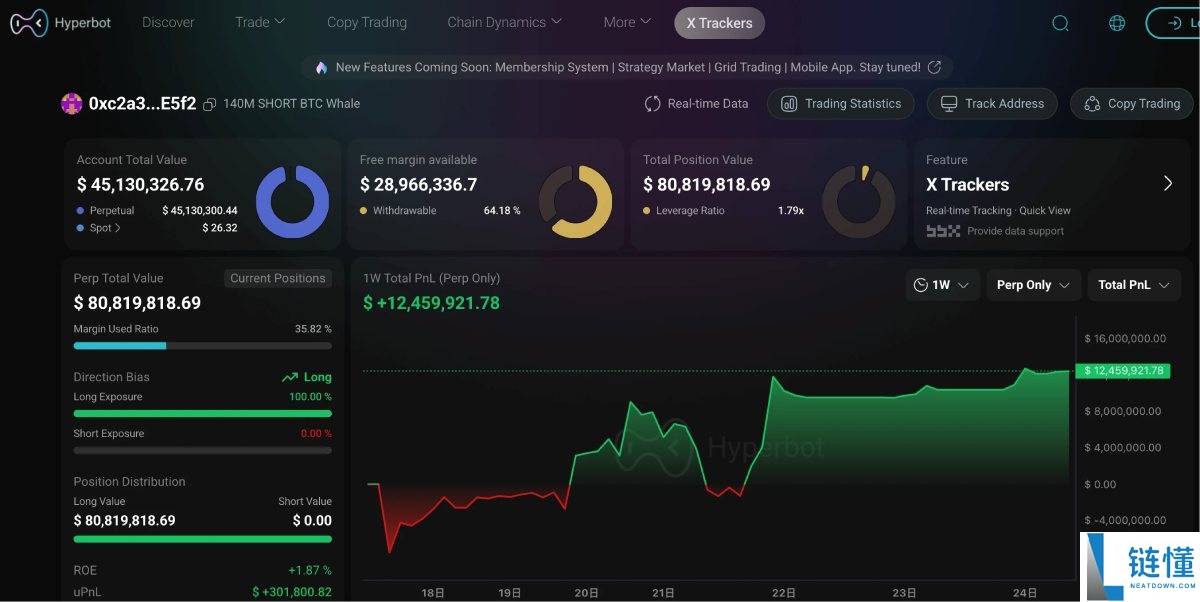Click the Real-time Data refresh icon
The image size is (1200, 602).
[652, 104]
